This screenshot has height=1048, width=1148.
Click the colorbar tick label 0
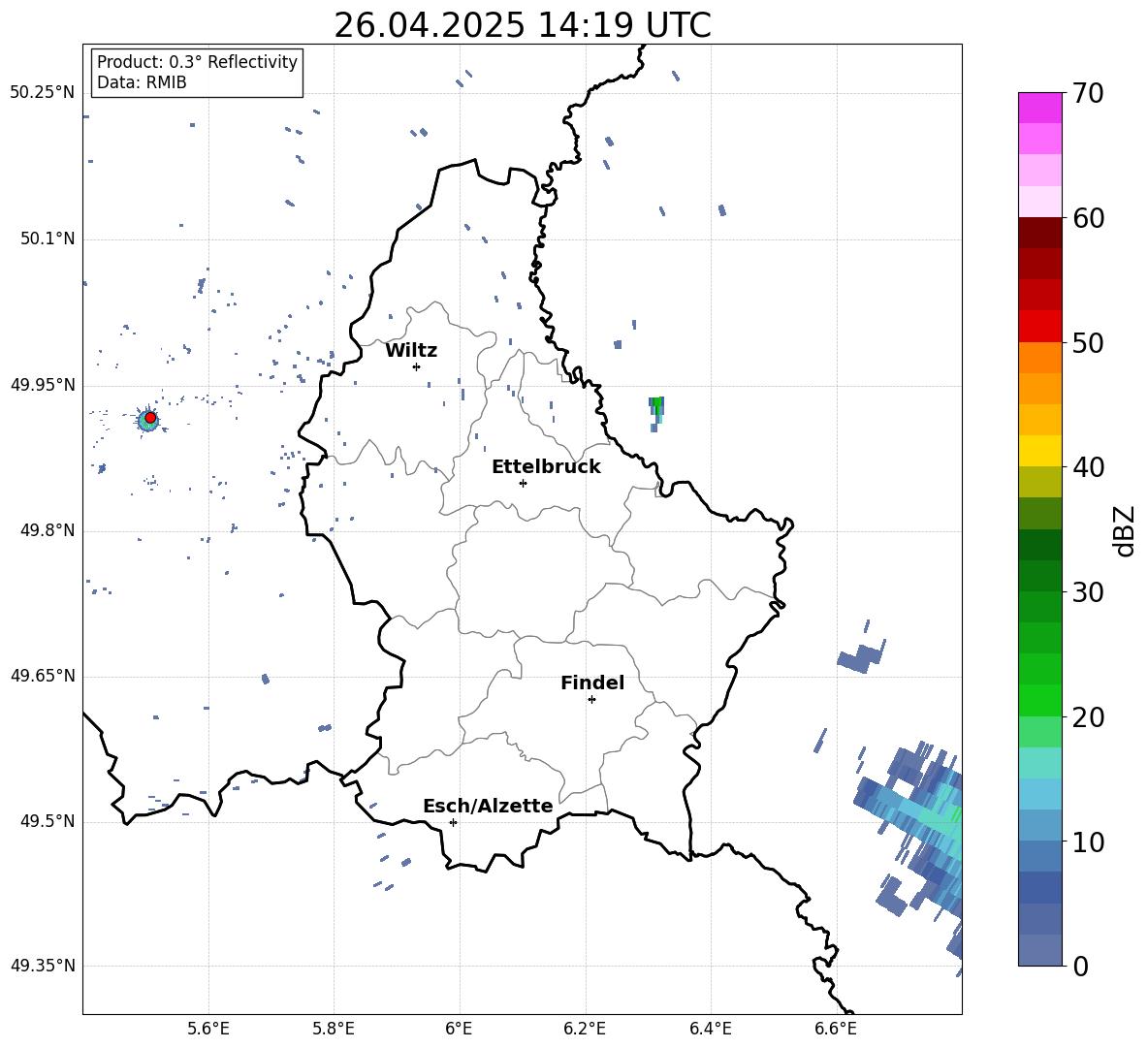1080,966
